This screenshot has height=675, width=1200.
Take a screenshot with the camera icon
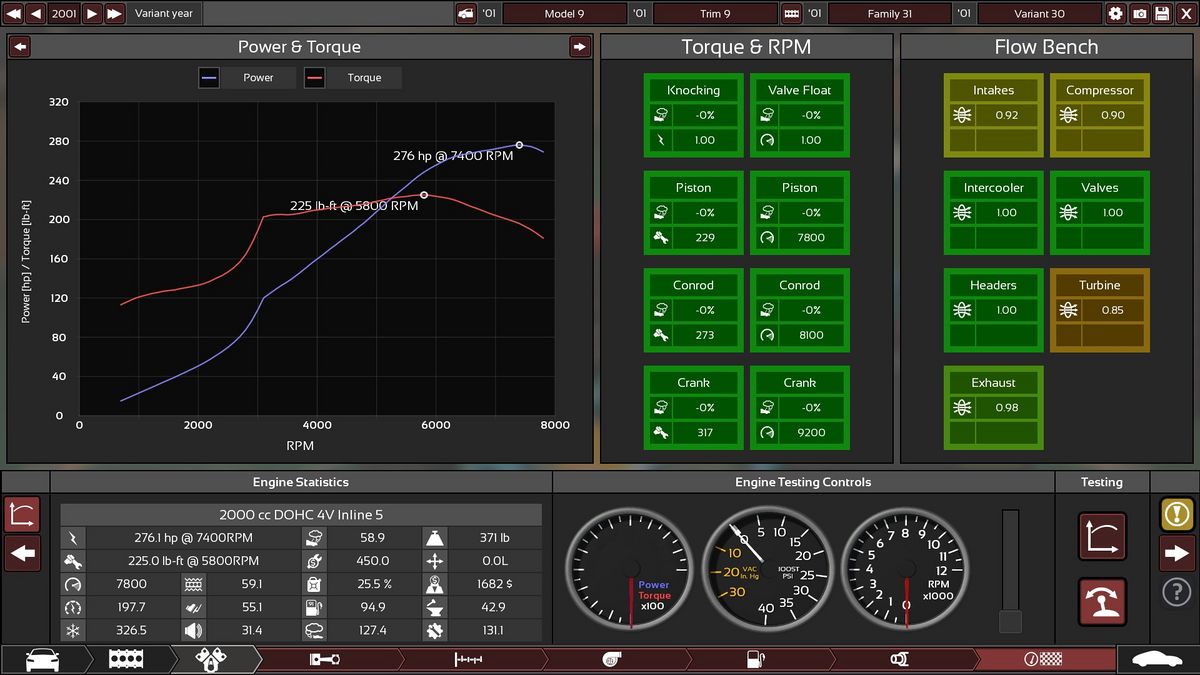tap(1139, 14)
